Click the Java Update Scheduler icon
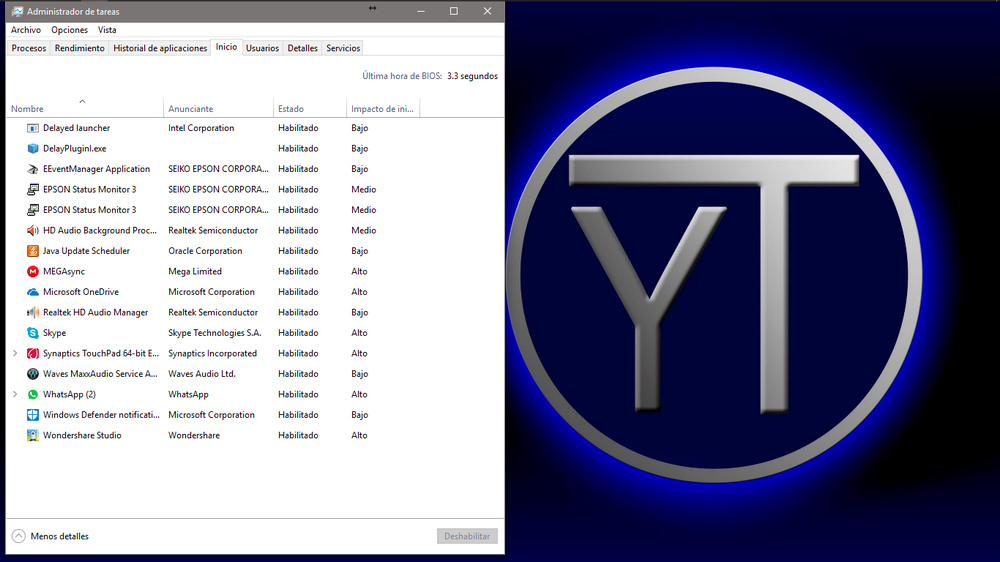The width and height of the screenshot is (1000, 562). point(33,251)
